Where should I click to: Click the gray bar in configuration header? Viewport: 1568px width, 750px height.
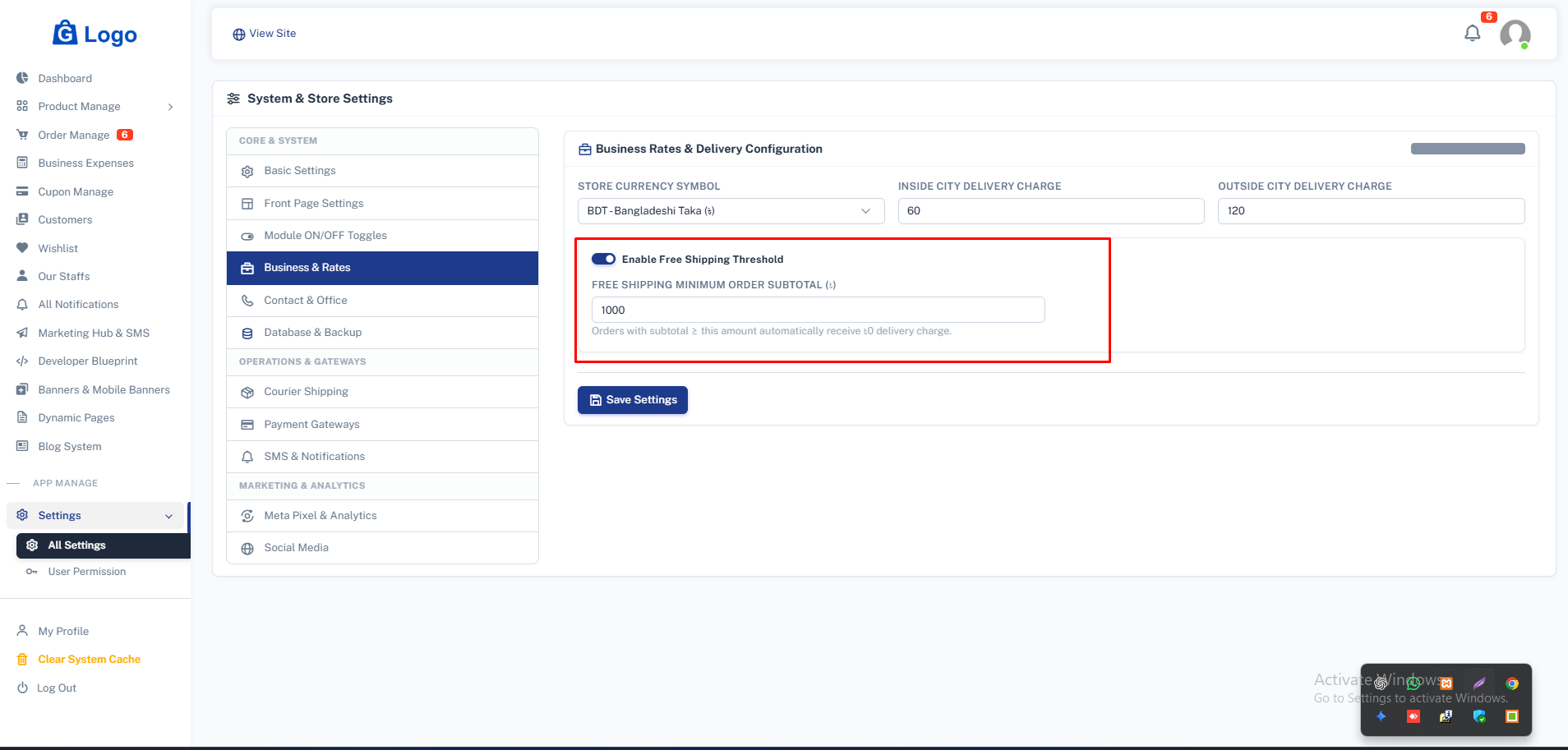click(x=1467, y=149)
